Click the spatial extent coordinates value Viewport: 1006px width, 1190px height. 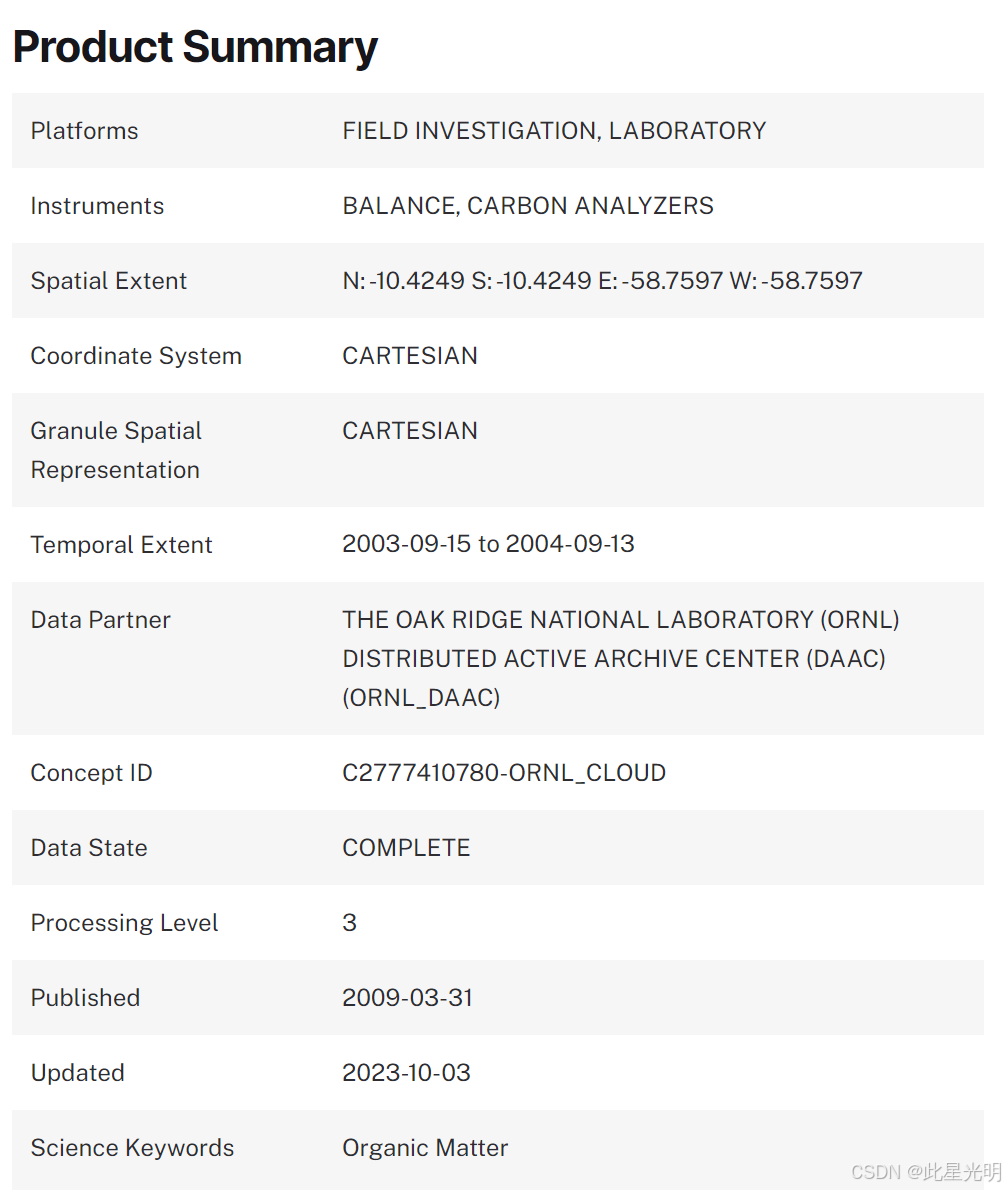coord(602,281)
